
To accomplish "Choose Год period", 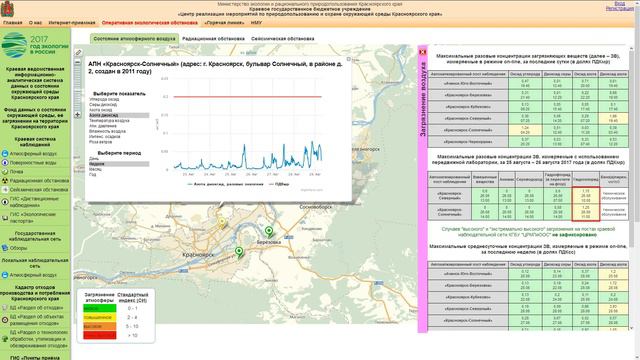I will (93, 174).
